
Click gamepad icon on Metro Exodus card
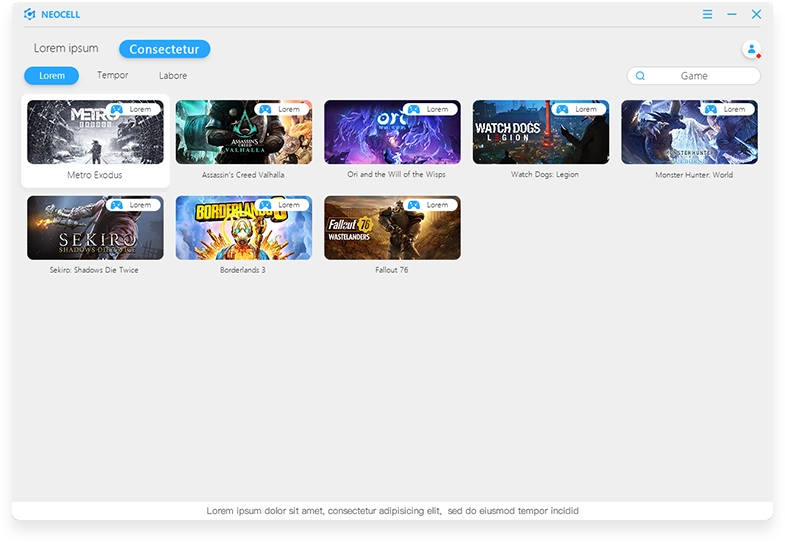tap(117, 109)
